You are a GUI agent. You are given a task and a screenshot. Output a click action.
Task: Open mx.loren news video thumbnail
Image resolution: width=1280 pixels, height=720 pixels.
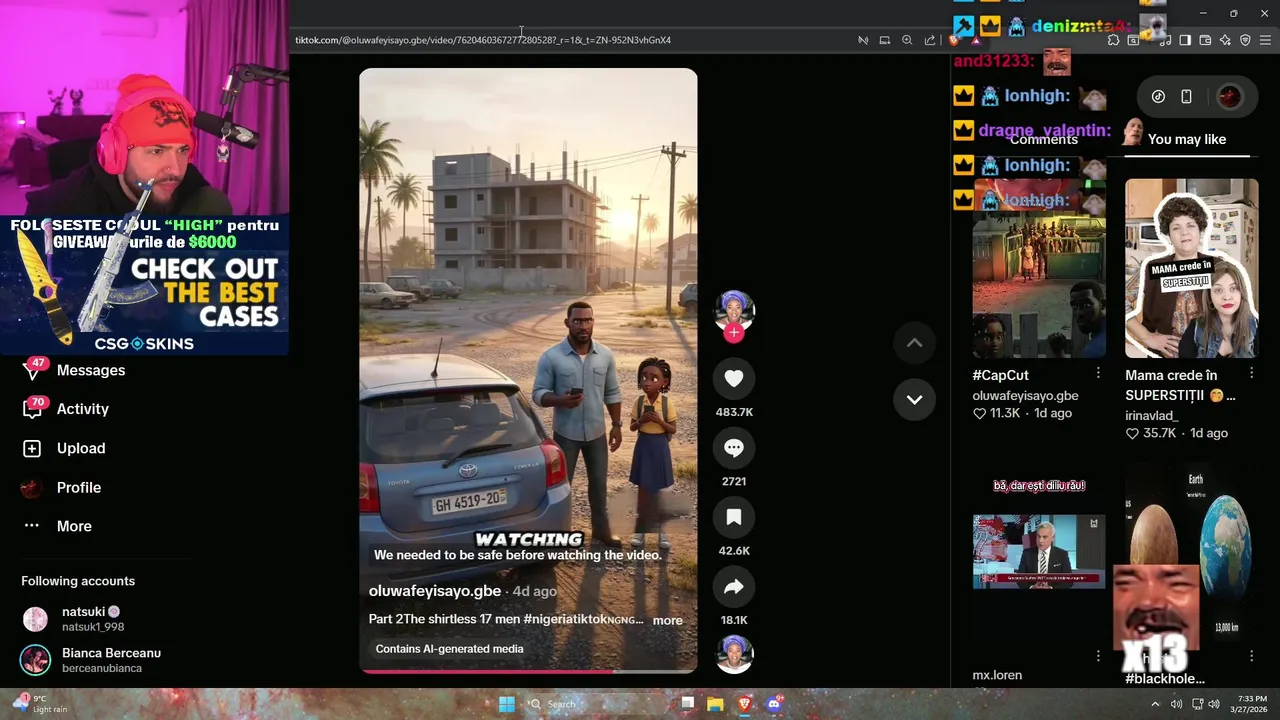[x=1039, y=551]
